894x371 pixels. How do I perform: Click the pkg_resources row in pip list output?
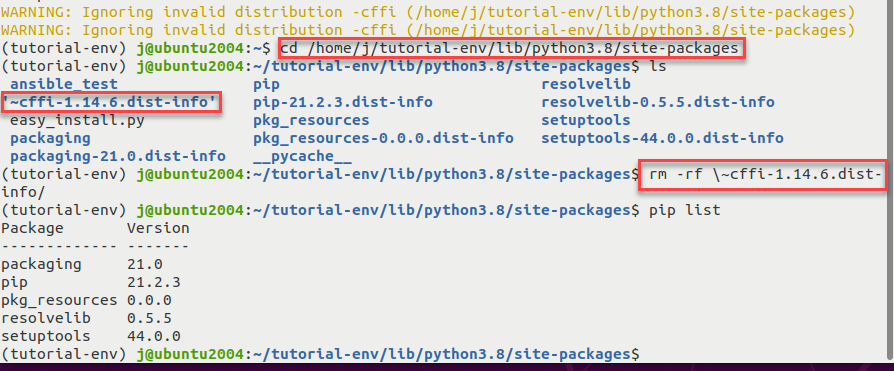tap(87, 300)
